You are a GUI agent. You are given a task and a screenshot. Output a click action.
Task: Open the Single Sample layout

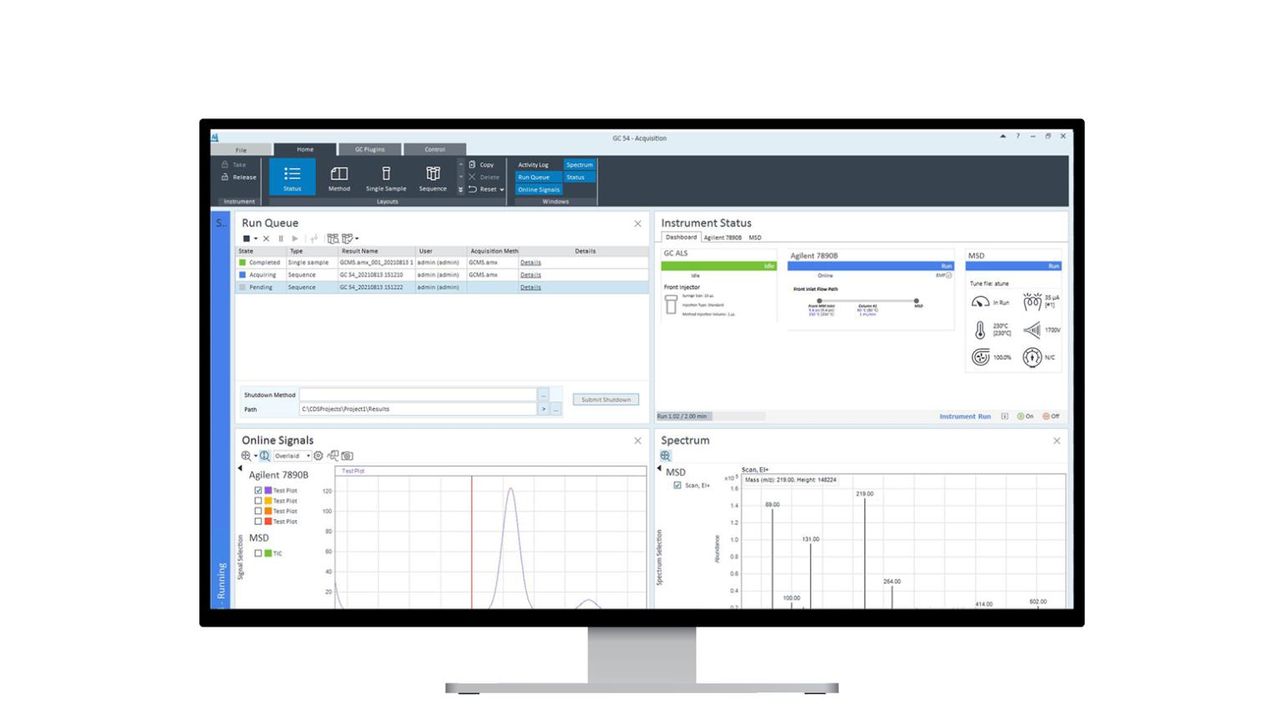click(x=386, y=178)
